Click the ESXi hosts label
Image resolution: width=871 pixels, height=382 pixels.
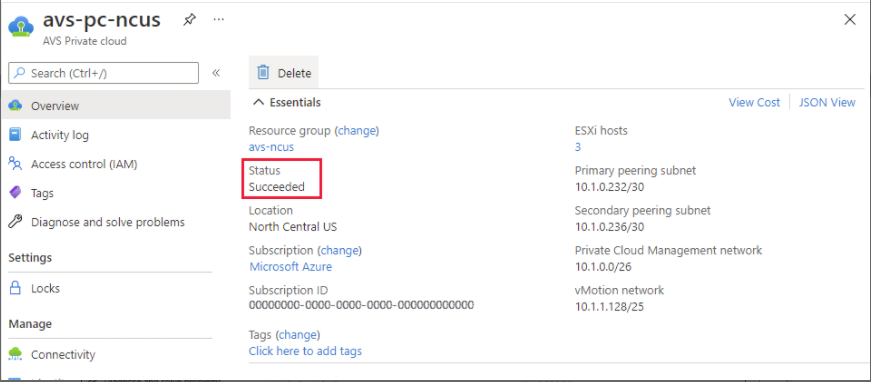pos(601,130)
